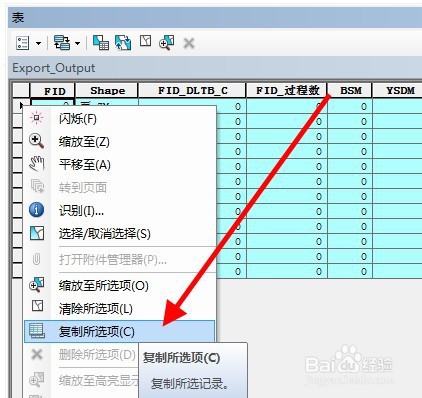The width and height of the screenshot is (422, 398).
Task: Click the icon beside 缩放至所选项(O)
Action: tap(37, 285)
